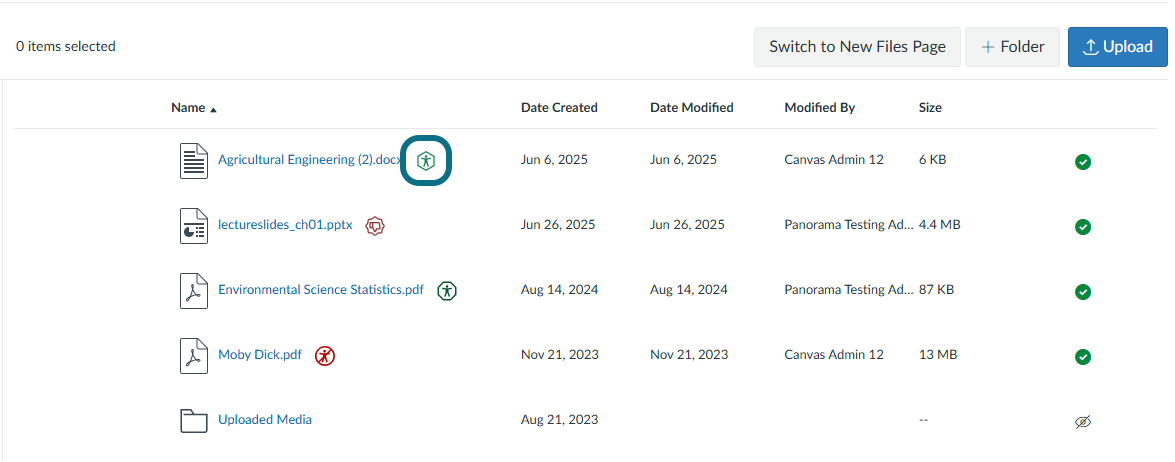Open Environmental Science Statistics.pdf link
The height and width of the screenshot is (462, 1175).
pos(321,290)
